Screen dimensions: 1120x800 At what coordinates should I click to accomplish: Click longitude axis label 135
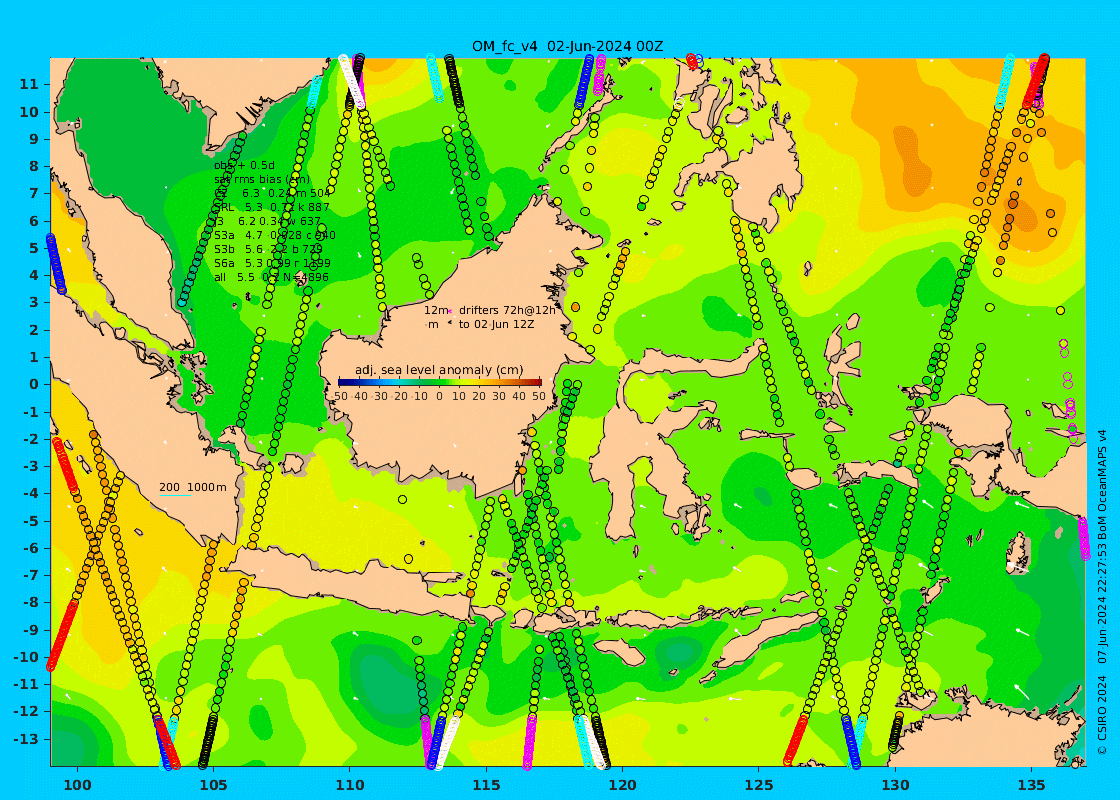point(1031,785)
